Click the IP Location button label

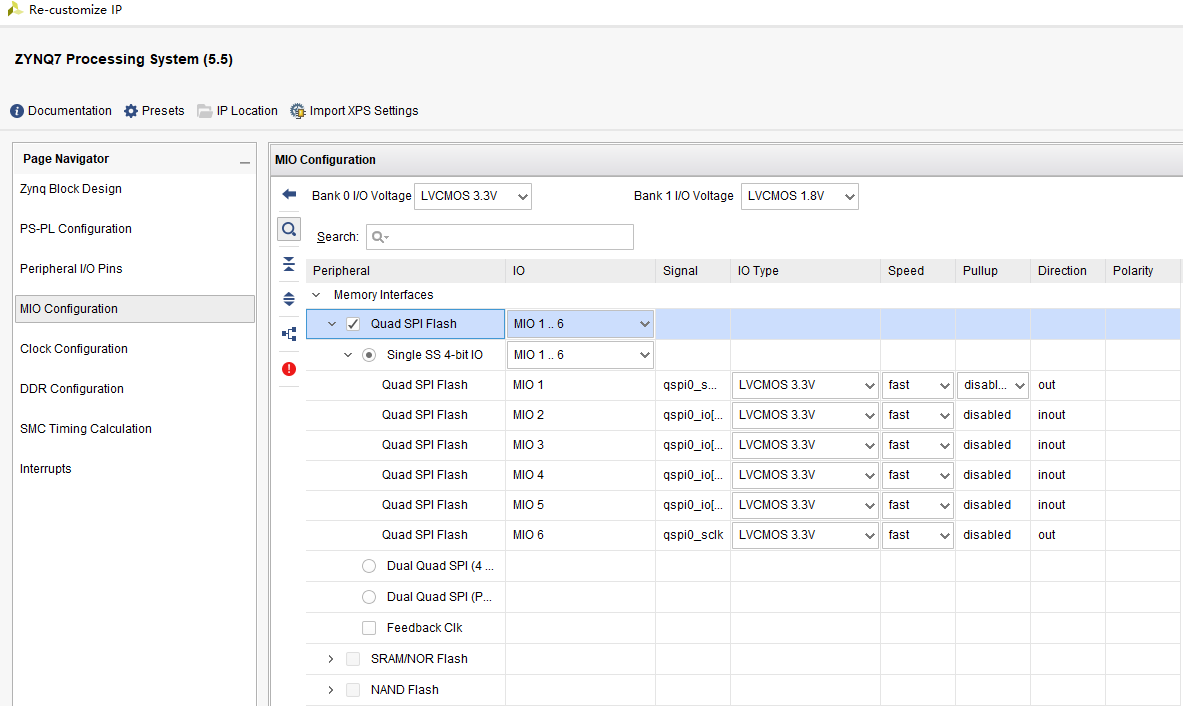point(247,111)
